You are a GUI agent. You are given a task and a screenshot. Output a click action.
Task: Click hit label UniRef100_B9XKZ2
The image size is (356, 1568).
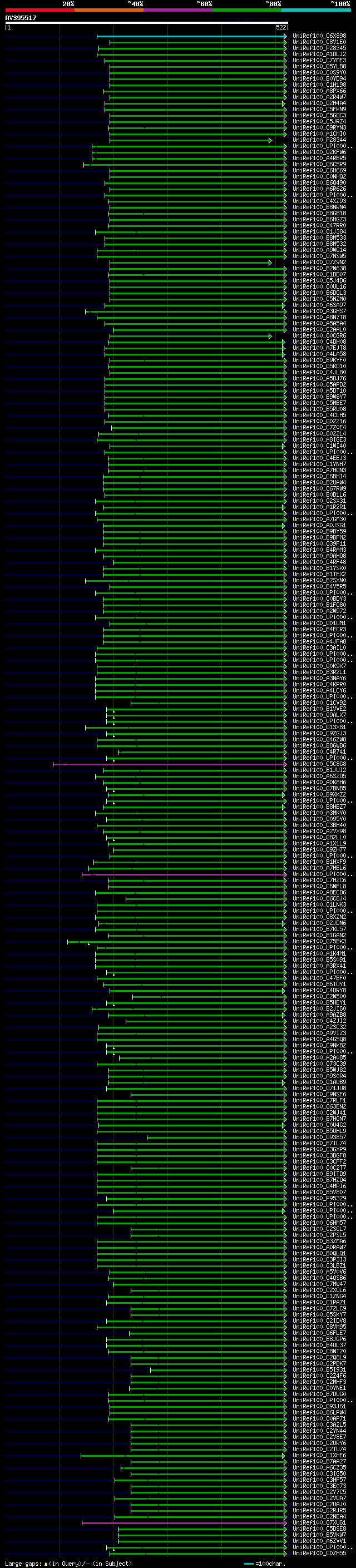319,794
